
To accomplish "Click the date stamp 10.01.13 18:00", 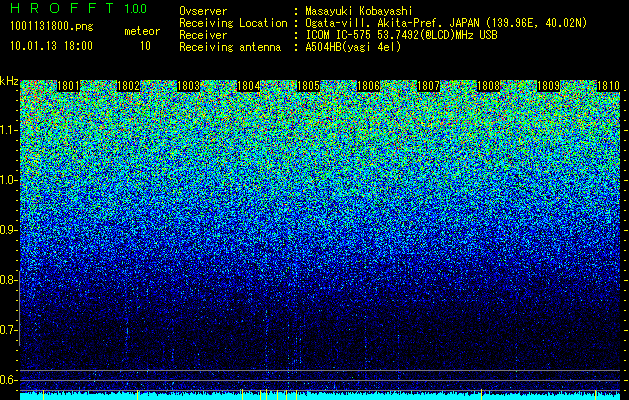I will [51, 46].
